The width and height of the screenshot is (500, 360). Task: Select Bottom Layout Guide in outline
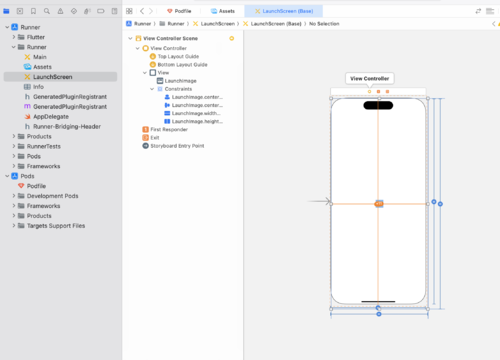(183, 65)
